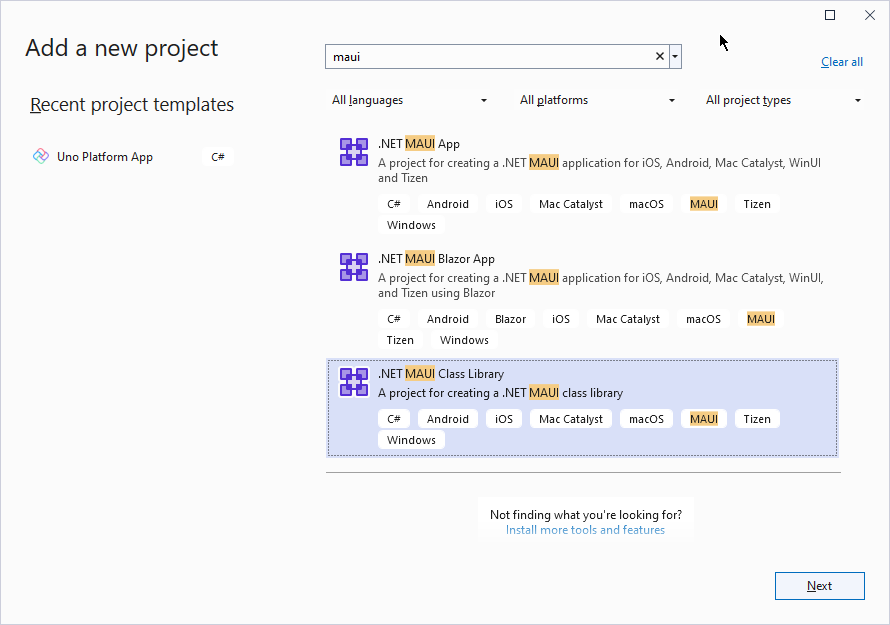This screenshot has width=890, height=625.
Task: Click the Windows tag under MAUI Class Library
Action: [x=411, y=440]
